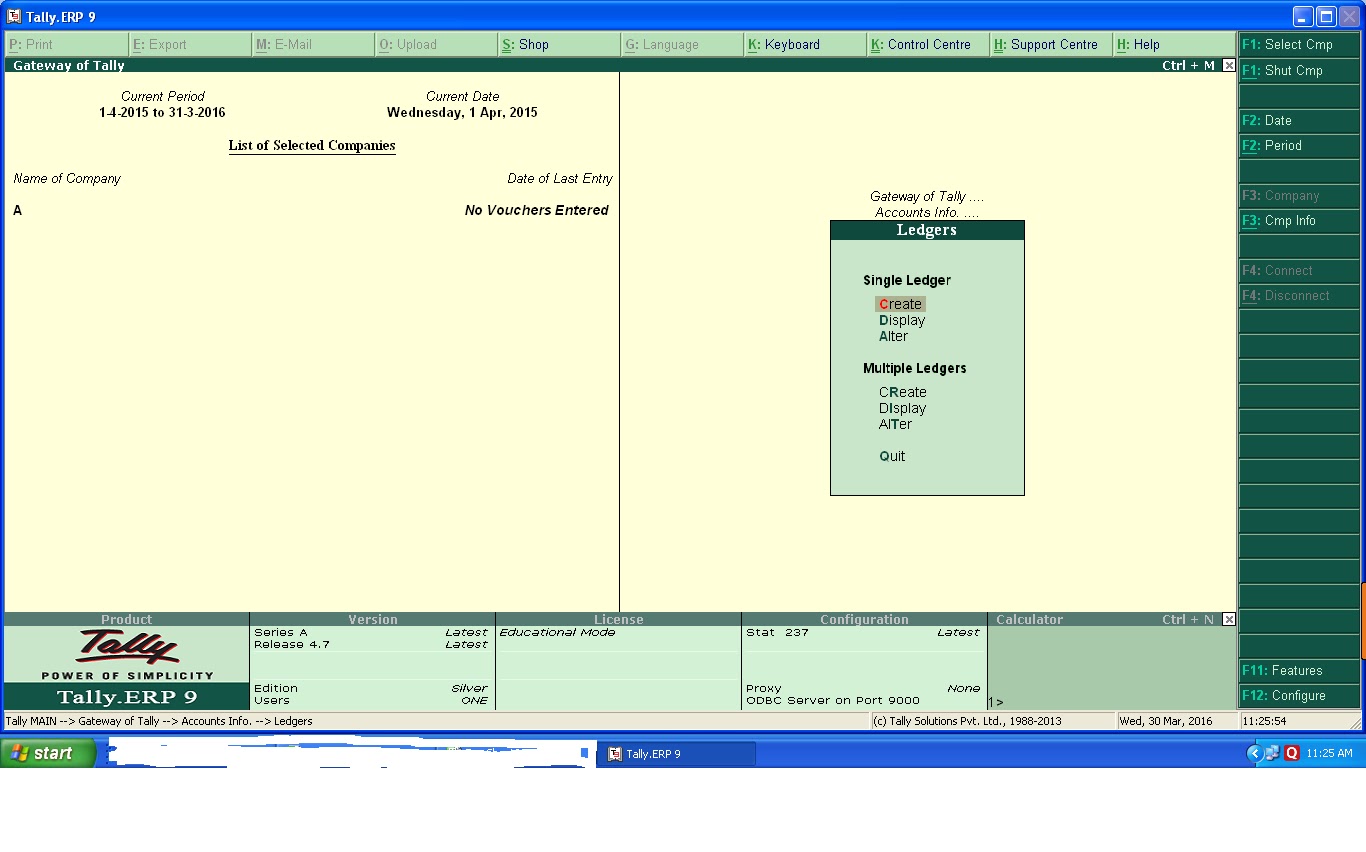
Task: Open the Keyboard option
Action: [805, 44]
